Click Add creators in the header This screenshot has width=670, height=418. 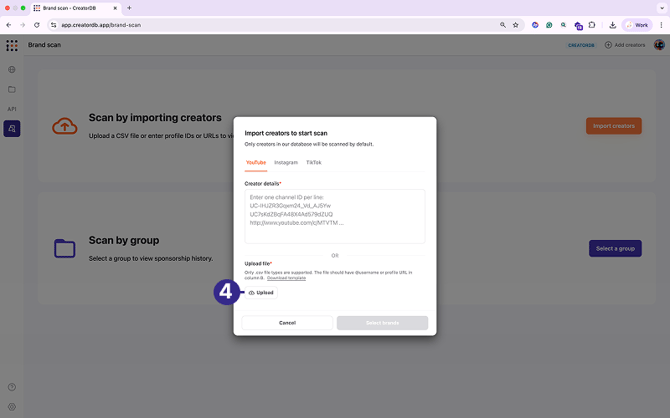pyautogui.click(x=625, y=45)
